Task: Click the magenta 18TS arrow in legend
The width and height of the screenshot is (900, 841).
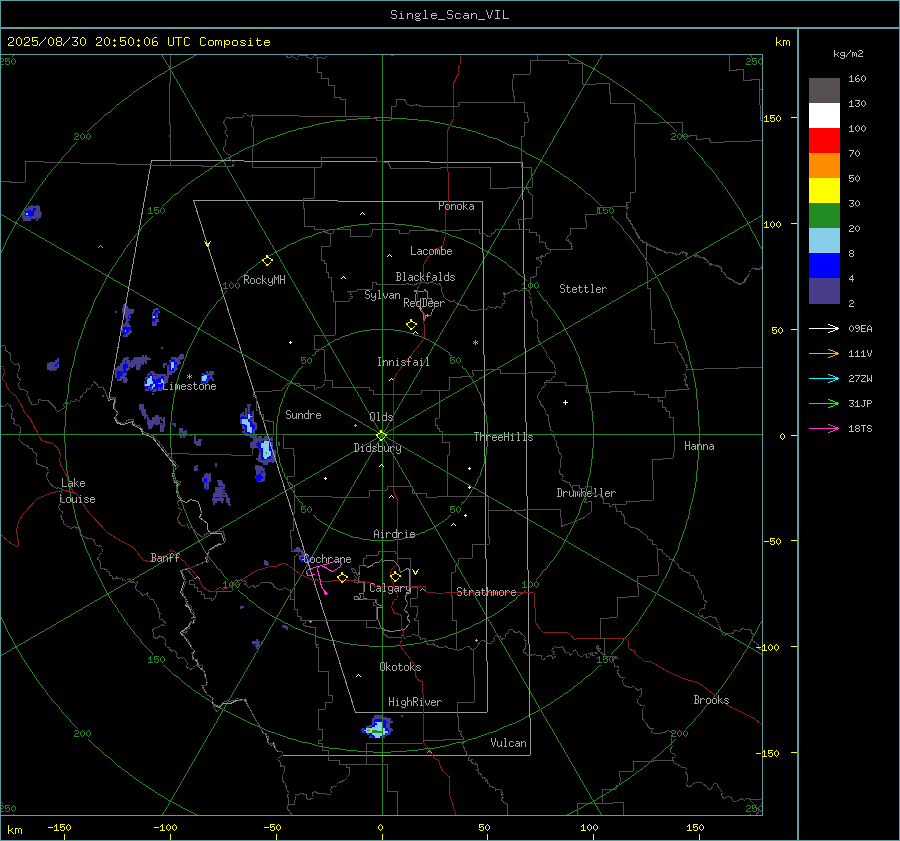Action: click(824, 428)
